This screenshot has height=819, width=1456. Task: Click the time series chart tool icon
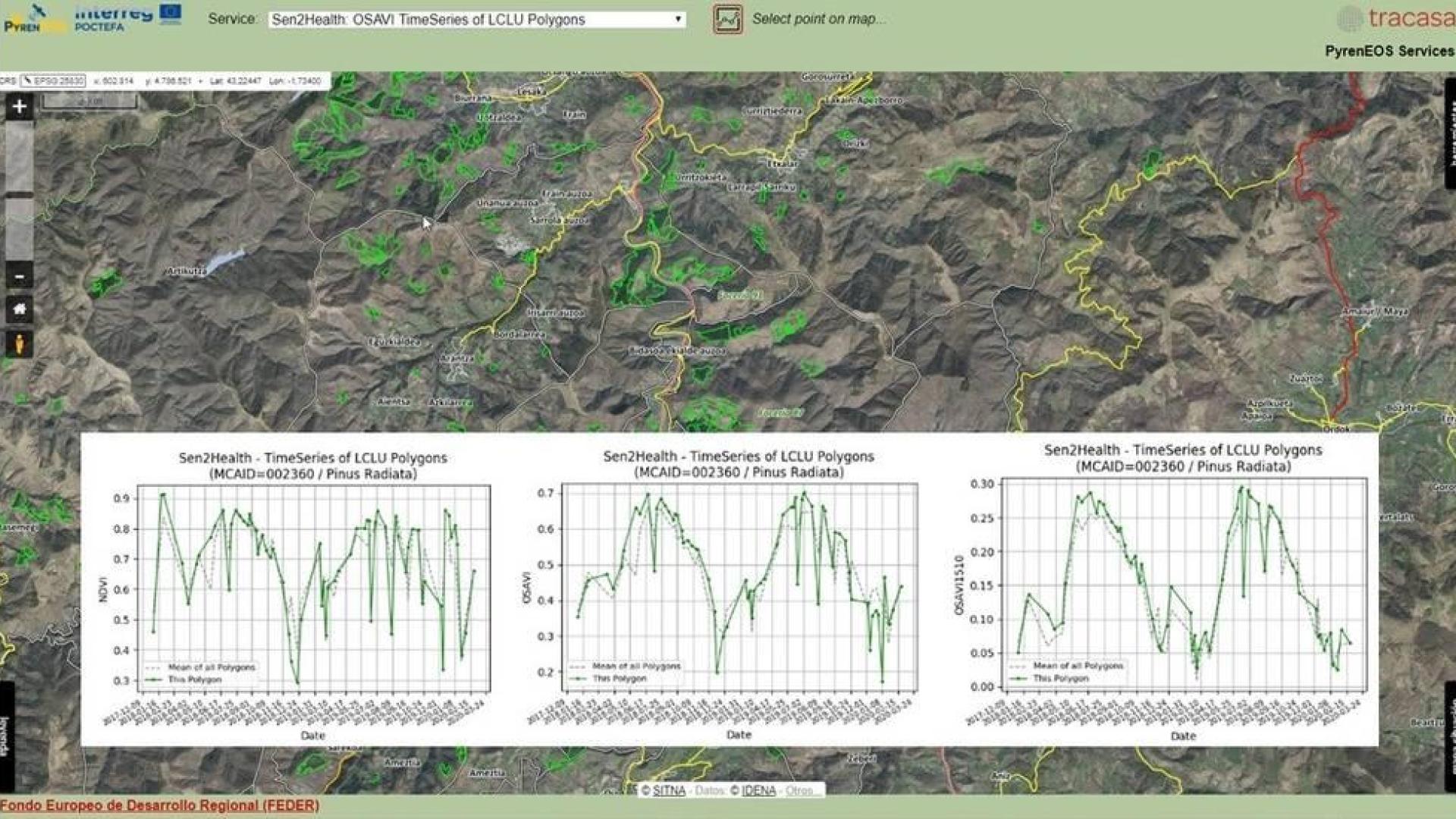tap(727, 19)
